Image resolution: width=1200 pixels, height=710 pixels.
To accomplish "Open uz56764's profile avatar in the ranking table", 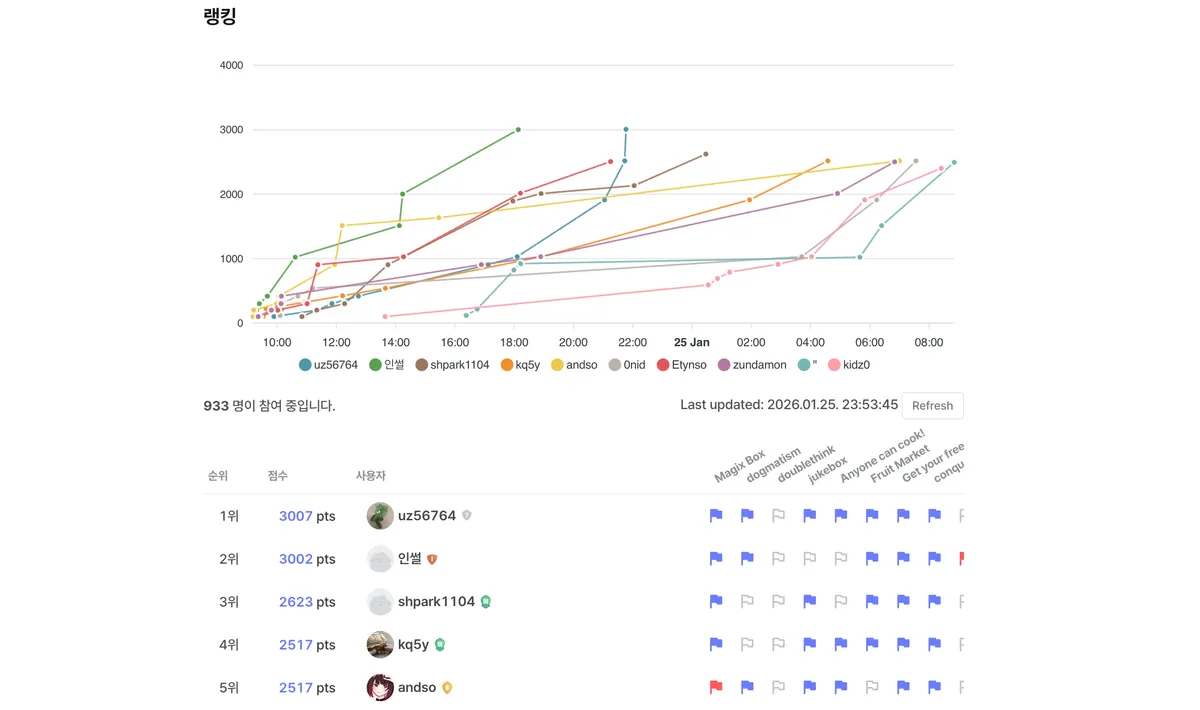I will 380,516.
